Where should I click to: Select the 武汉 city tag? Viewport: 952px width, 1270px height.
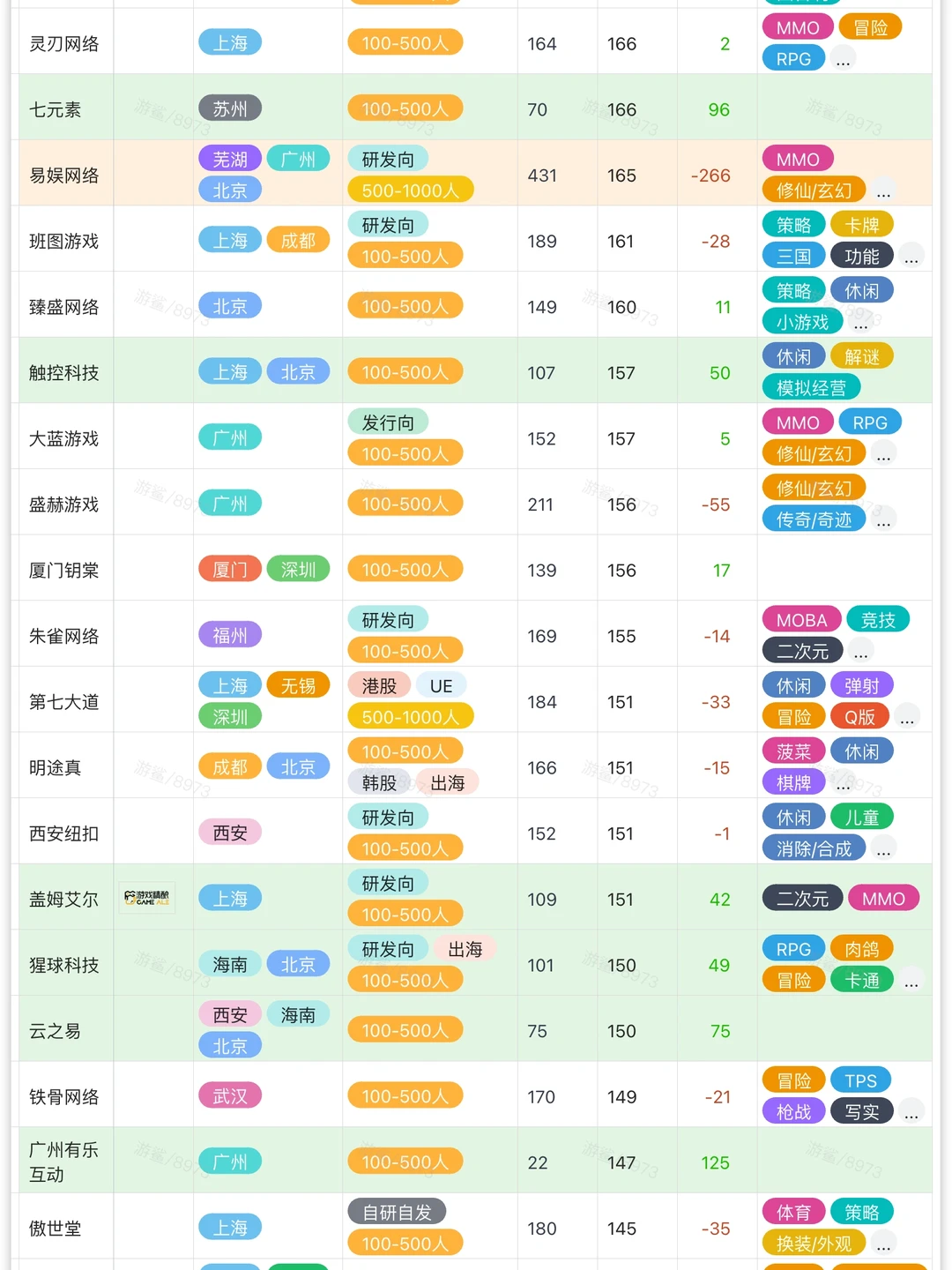[x=230, y=1095]
